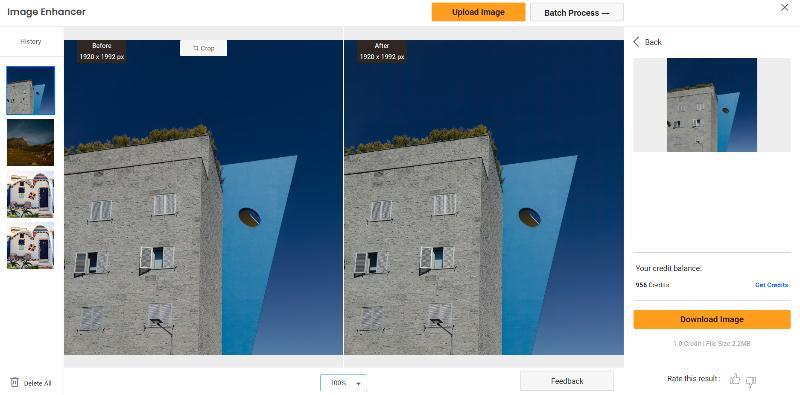
Task: Select the History tab
Action: click(31, 41)
